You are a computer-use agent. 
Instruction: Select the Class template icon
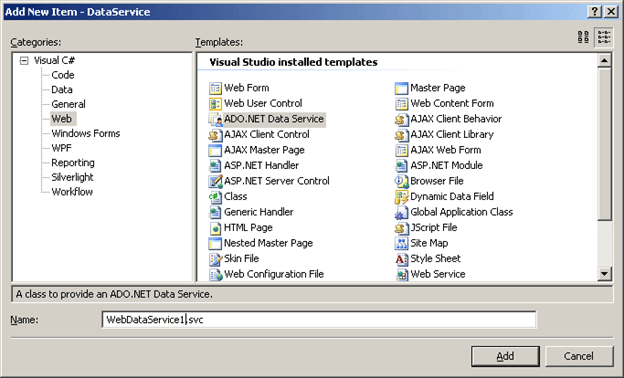pyautogui.click(x=215, y=197)
